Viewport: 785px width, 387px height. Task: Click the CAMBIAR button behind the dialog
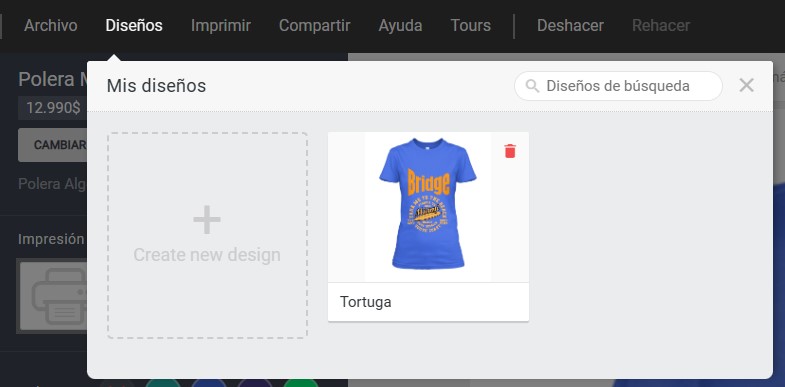tap(53, 145)
